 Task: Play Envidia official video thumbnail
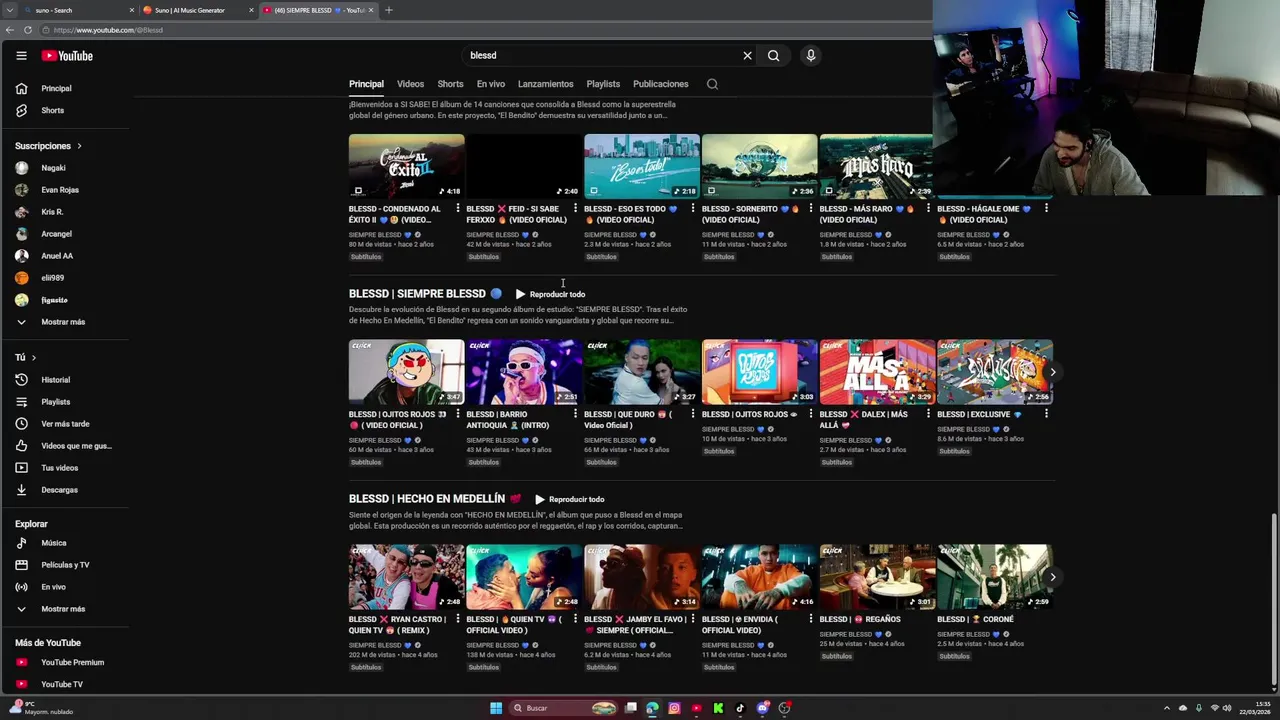pyautogui.click(x=759, y=577)
